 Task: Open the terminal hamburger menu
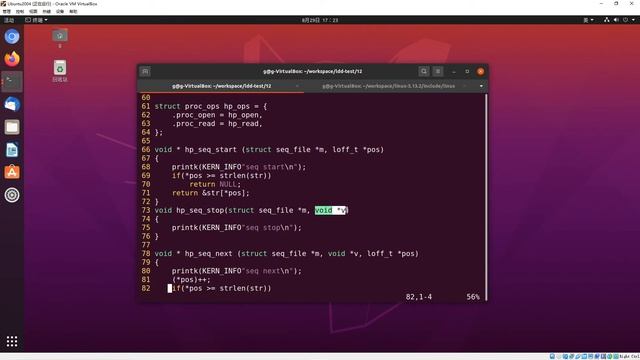click(438, 71)
